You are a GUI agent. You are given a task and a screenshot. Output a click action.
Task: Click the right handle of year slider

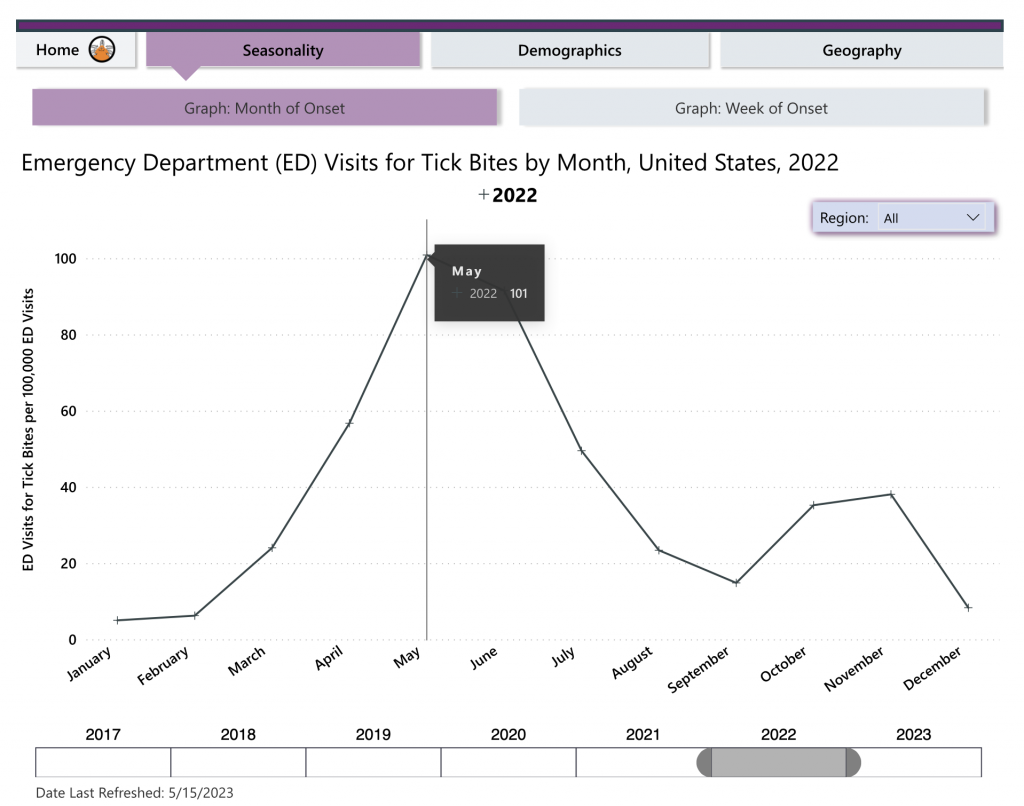pos(853,762)
